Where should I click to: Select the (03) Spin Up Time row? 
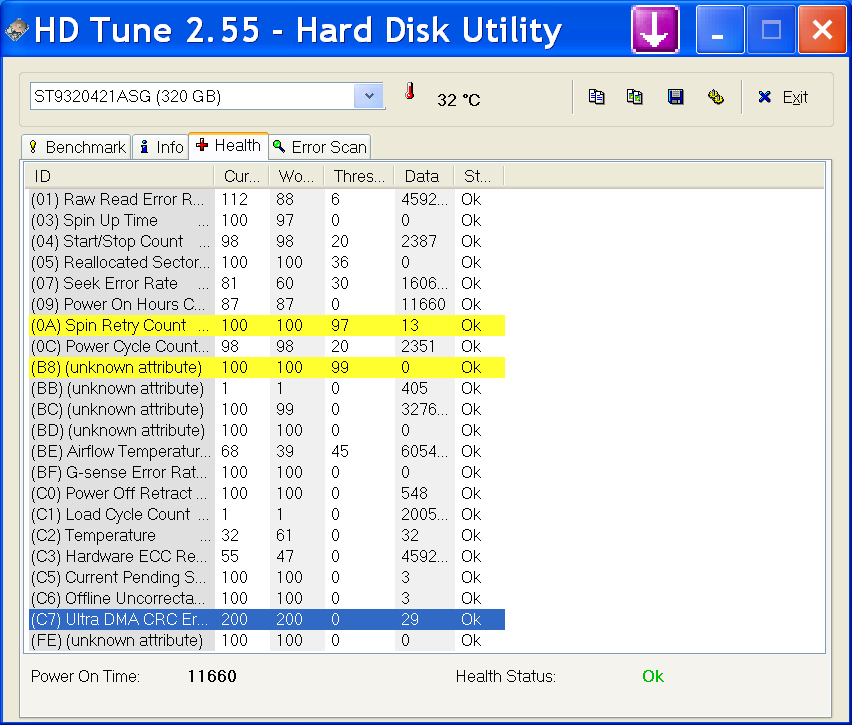click(x=267, y=221)
